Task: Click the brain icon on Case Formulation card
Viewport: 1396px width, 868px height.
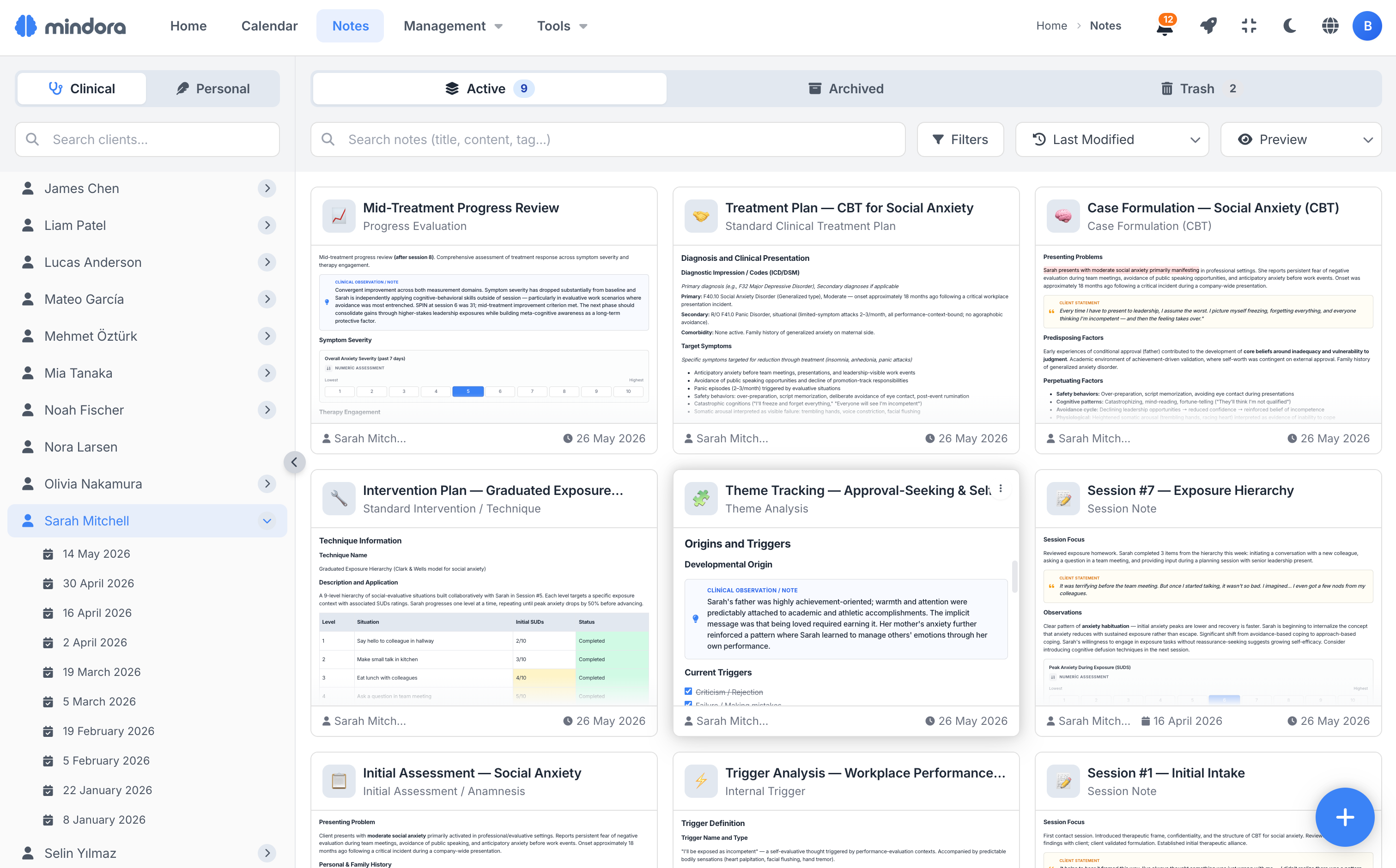Action: 1063,216
